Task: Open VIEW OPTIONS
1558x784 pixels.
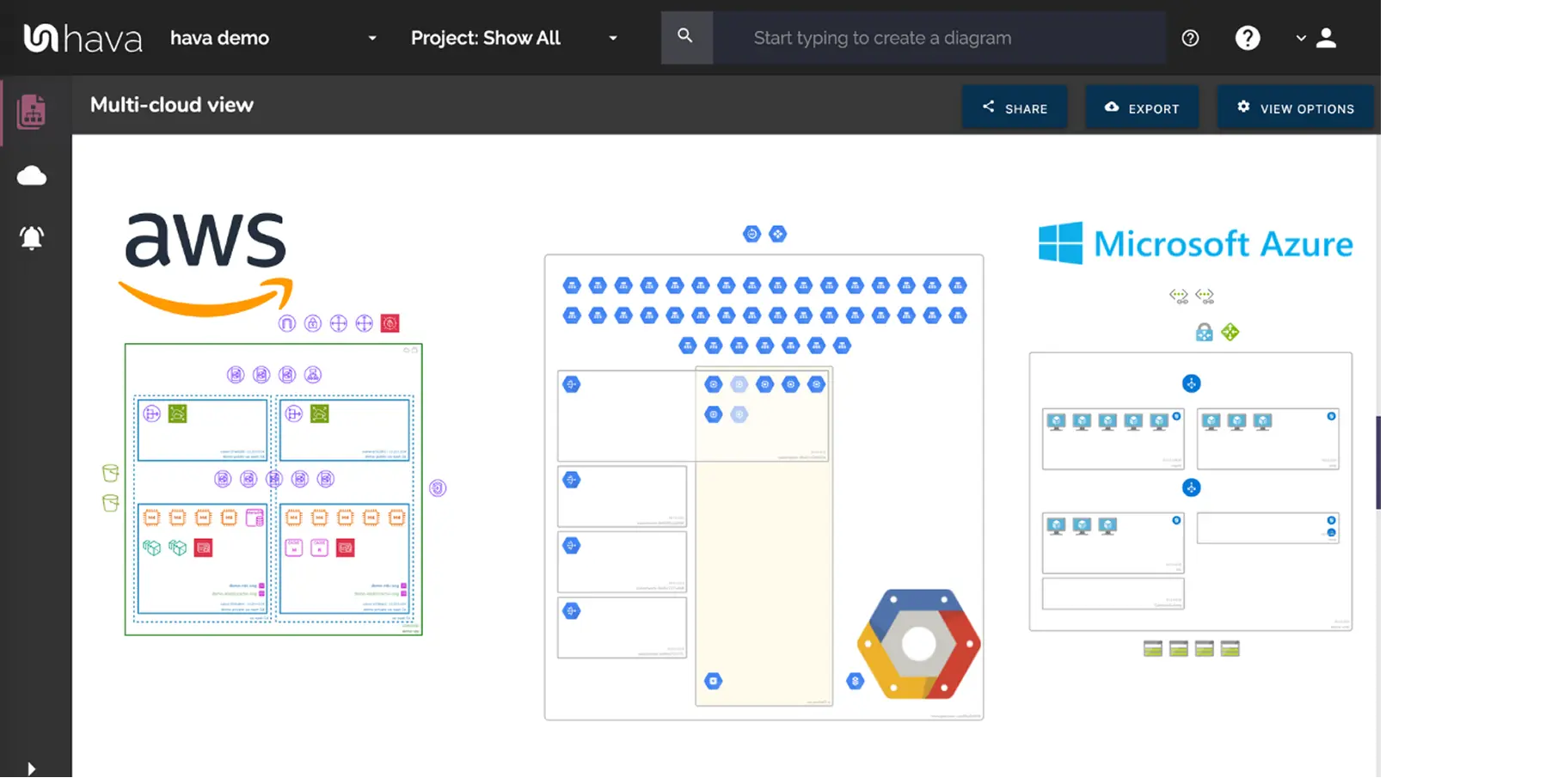Action: [x=1295, y=107]
